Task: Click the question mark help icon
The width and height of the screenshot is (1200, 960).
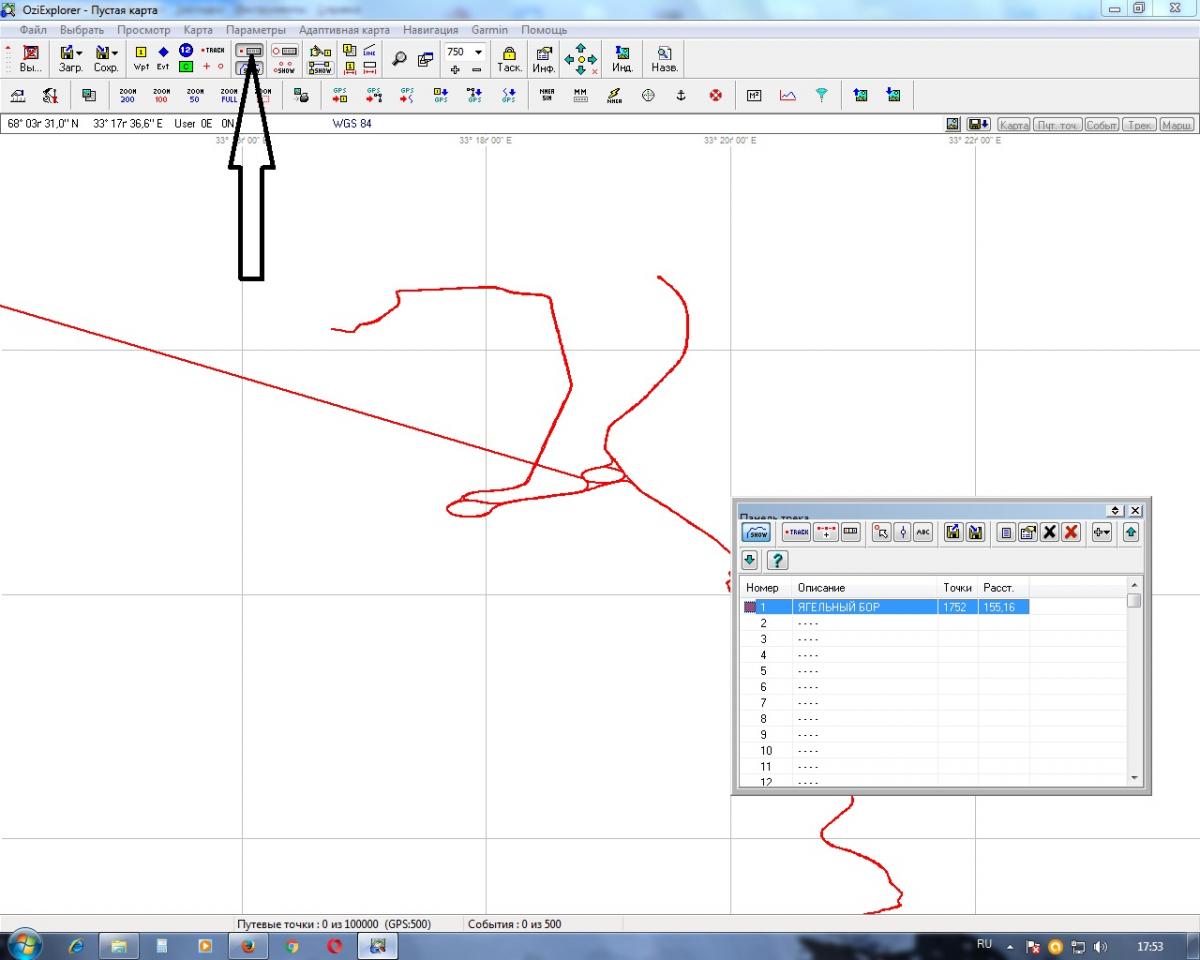Action: (x=775, y=560)
